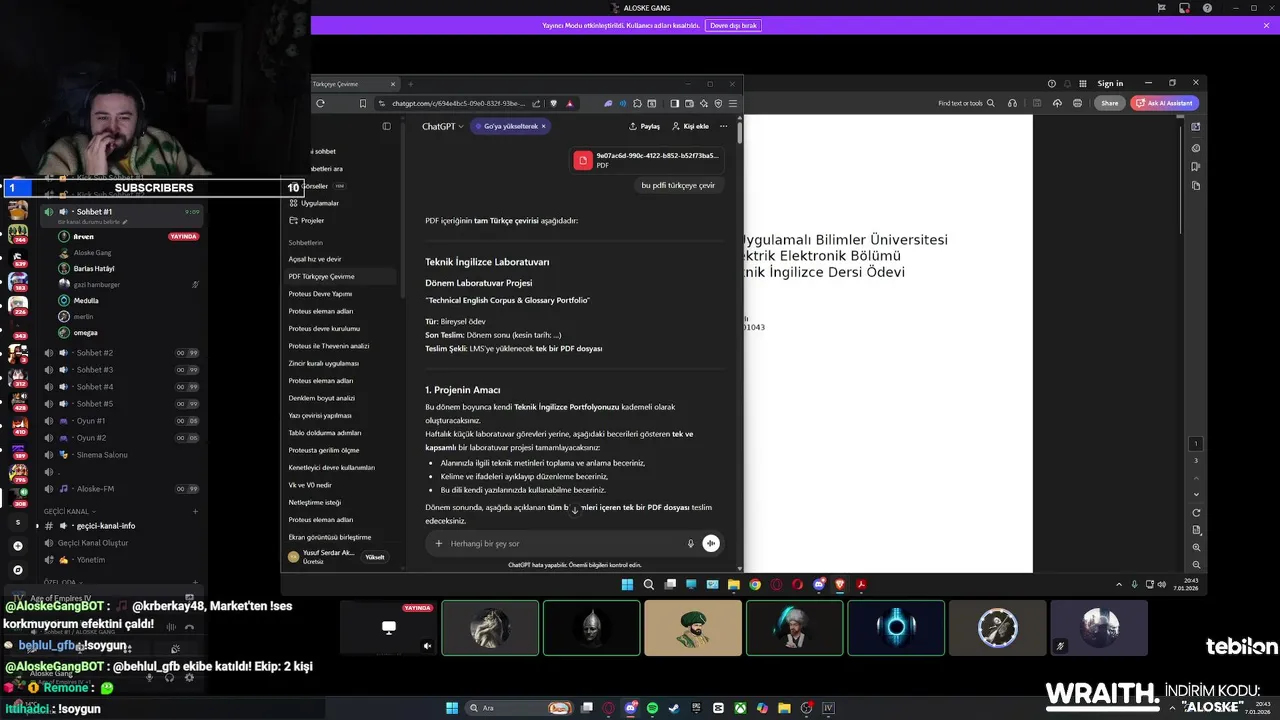This screenshot has width=1280, height=720.
Task: Bookmark the ChatGPT page
Action: [362, 103]
